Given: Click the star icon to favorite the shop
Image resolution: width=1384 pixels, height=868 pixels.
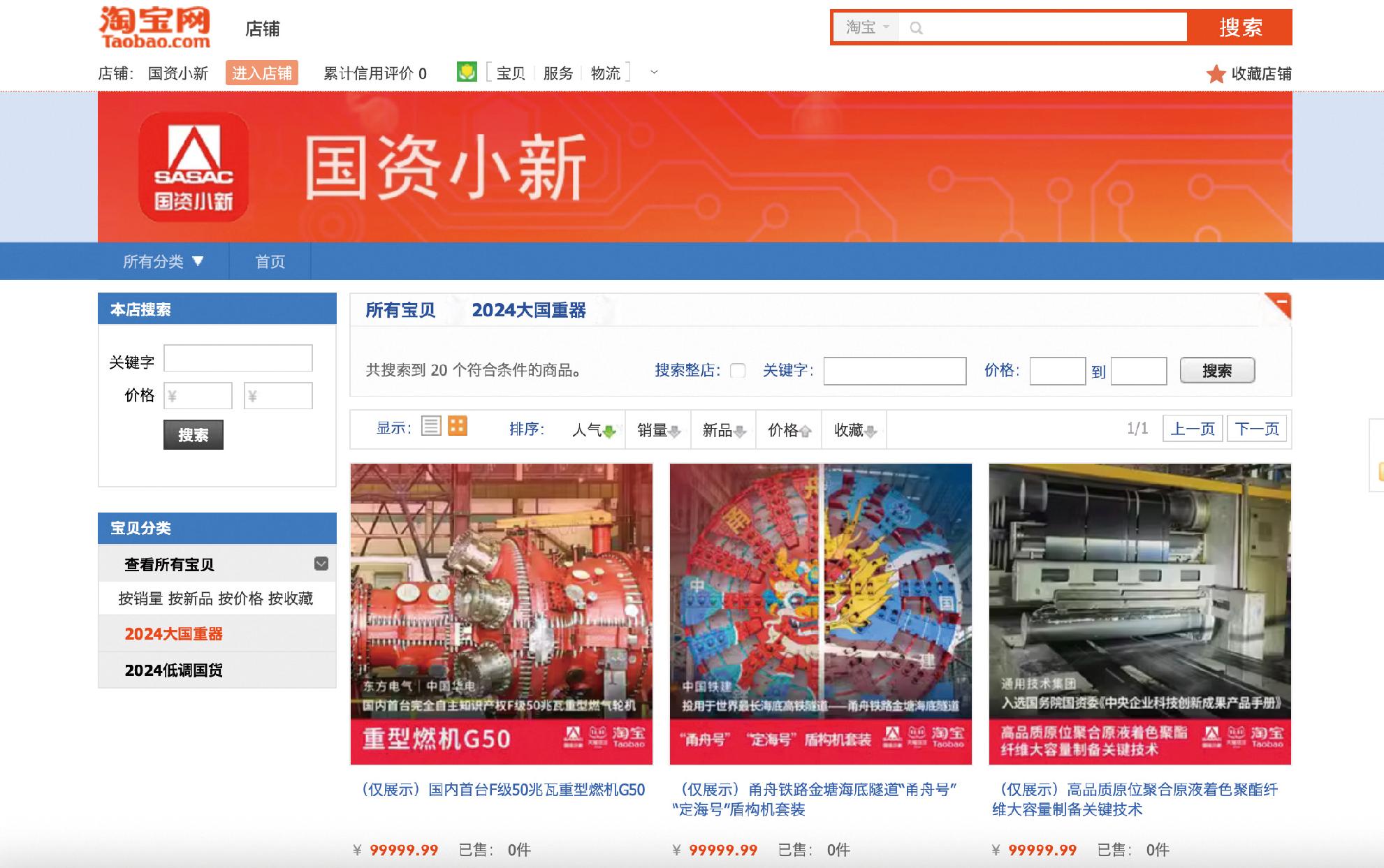Looking at the screenshot, I should tap(1216, 74).
